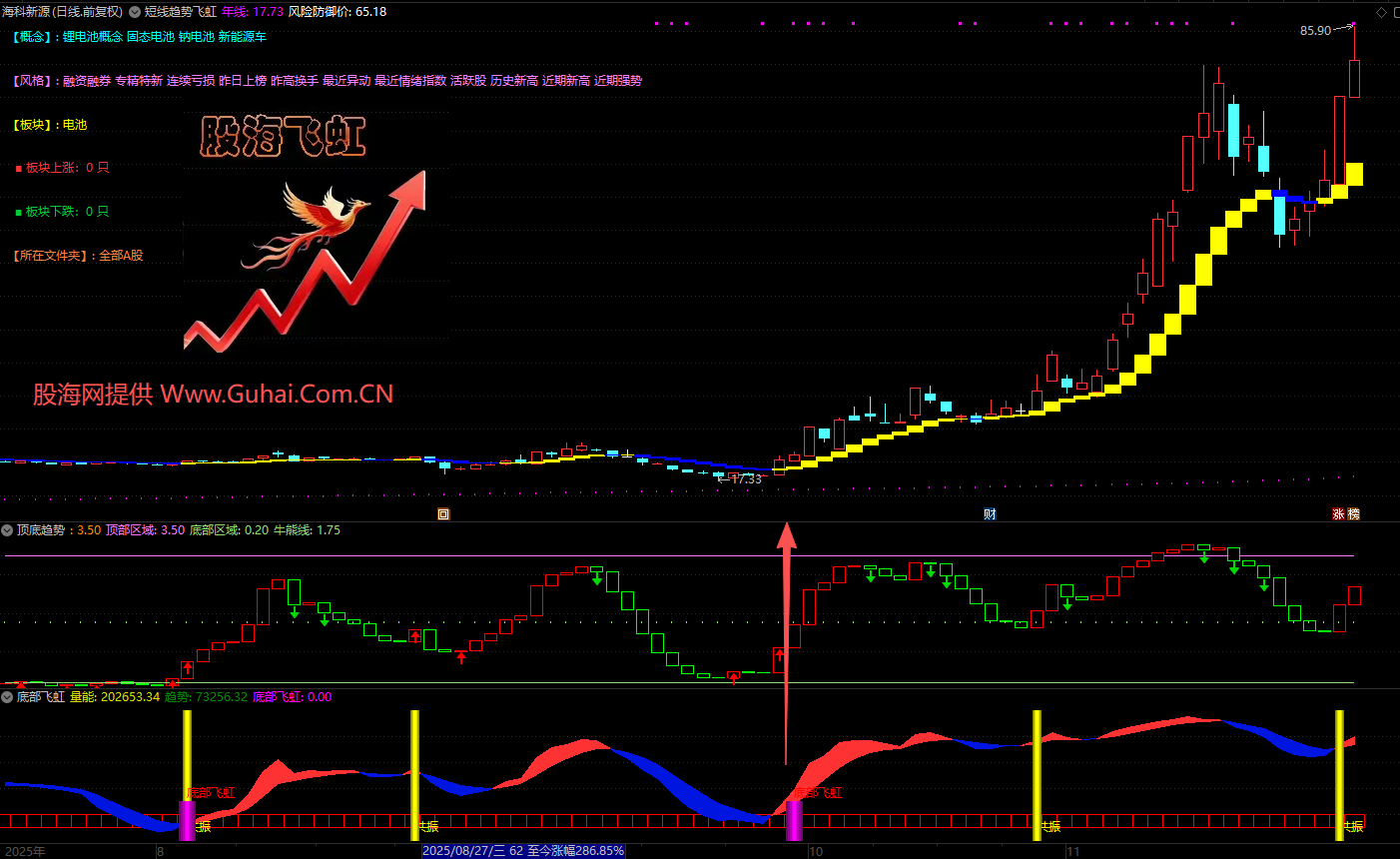Click the 85.90 high price label
This screenshot has width=1400, height=859.
[1315, 31]
